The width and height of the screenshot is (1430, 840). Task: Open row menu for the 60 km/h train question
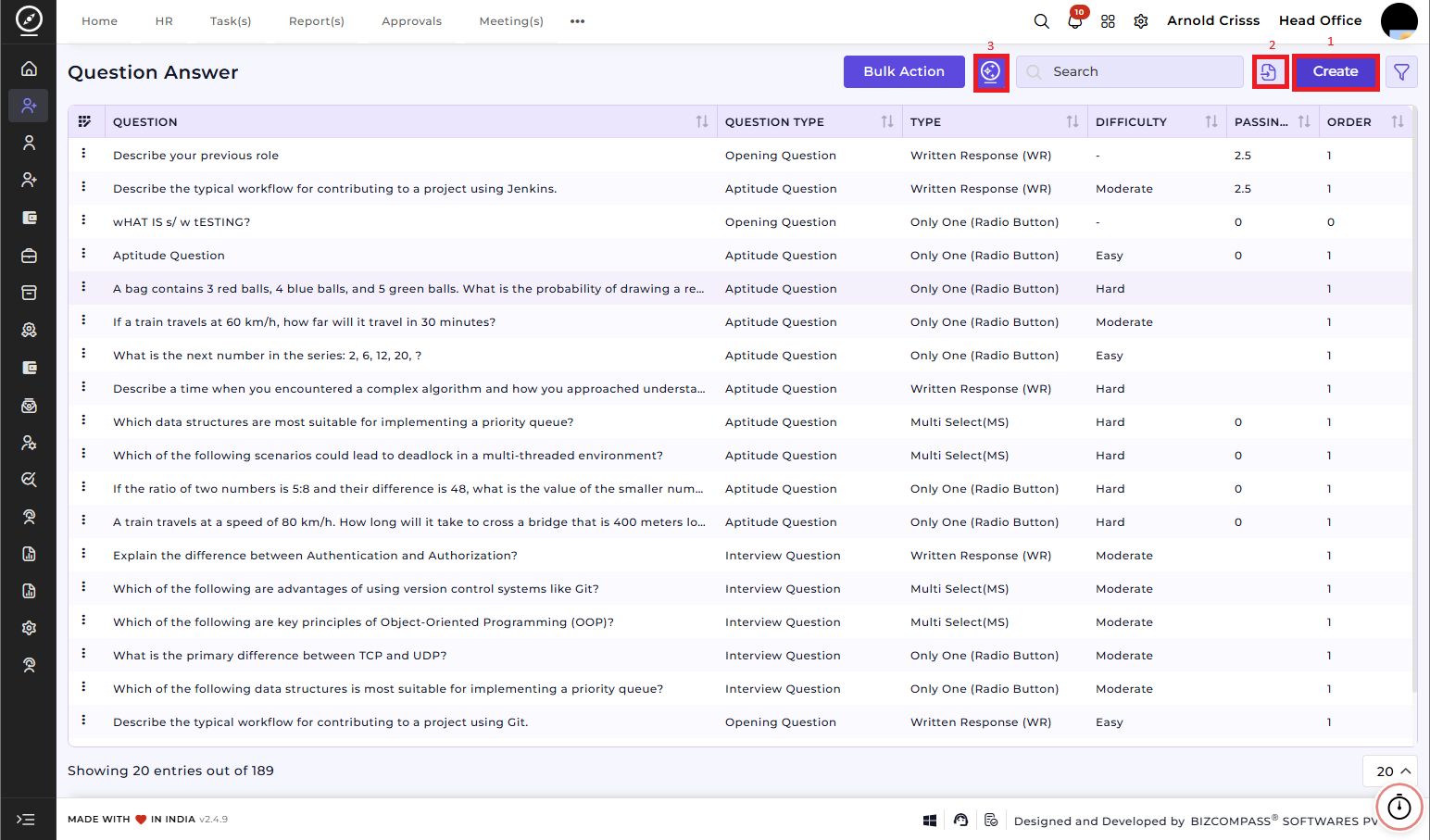pos(83,320)
